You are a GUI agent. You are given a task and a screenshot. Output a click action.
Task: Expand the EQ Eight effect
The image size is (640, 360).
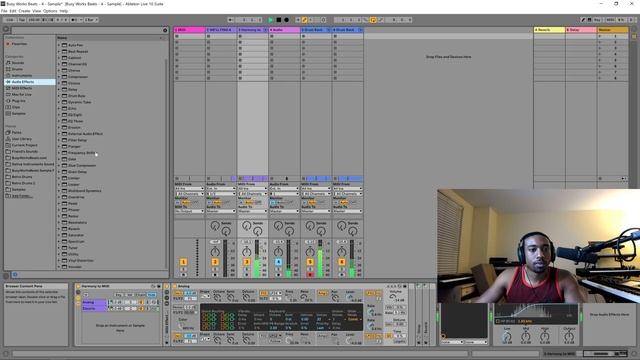point(59,115)
